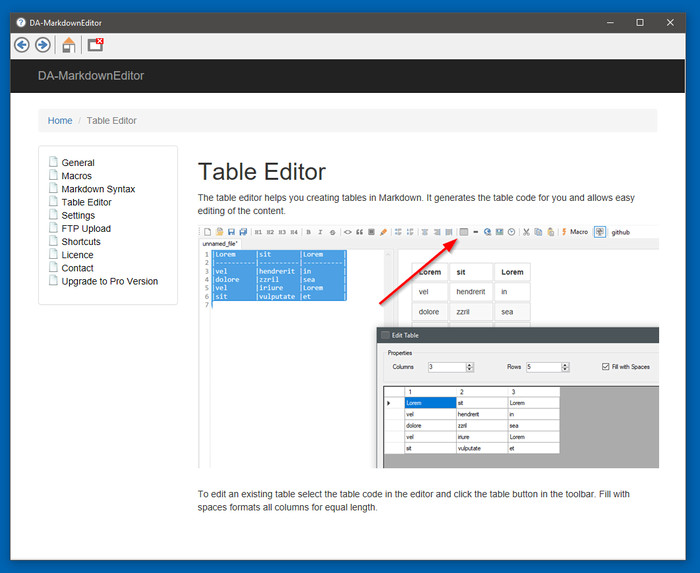
Task: Click the open file icon in screenshot toolbar
Action: [219, 232]
